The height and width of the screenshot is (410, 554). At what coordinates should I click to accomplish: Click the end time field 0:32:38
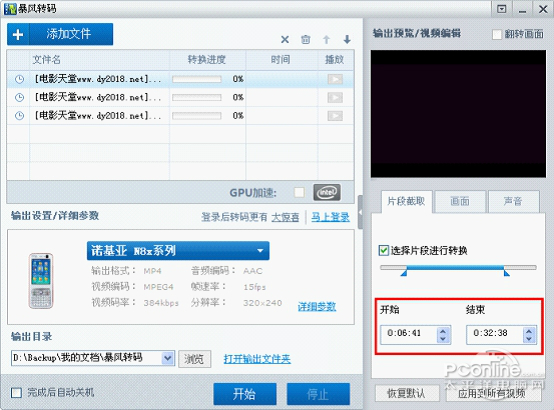(495, 334)
